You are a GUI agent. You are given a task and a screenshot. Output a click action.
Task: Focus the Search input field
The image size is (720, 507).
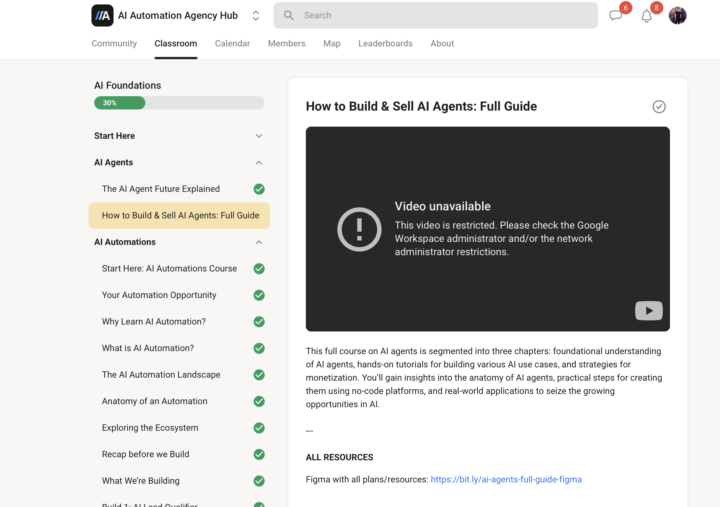(x=435, y=15)
